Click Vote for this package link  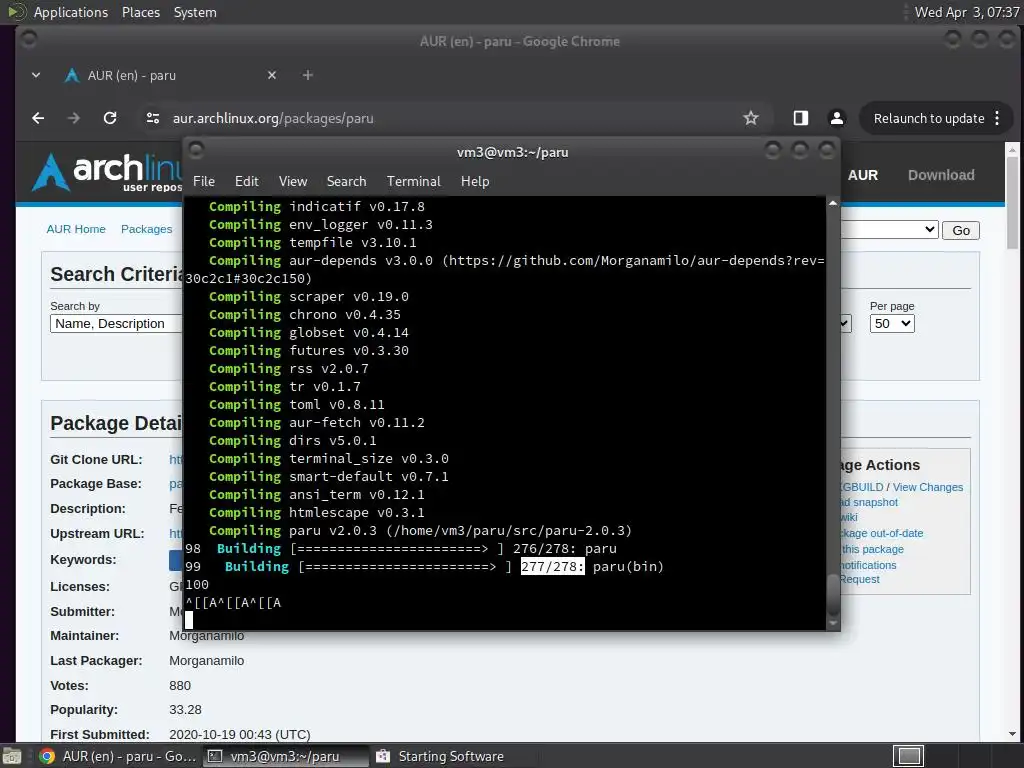(872, 549)
